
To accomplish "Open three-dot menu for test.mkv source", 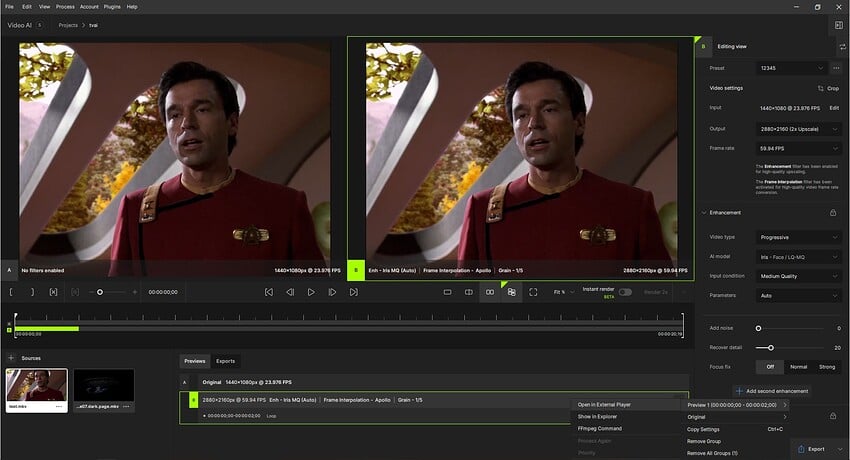I will click(59, 407).
